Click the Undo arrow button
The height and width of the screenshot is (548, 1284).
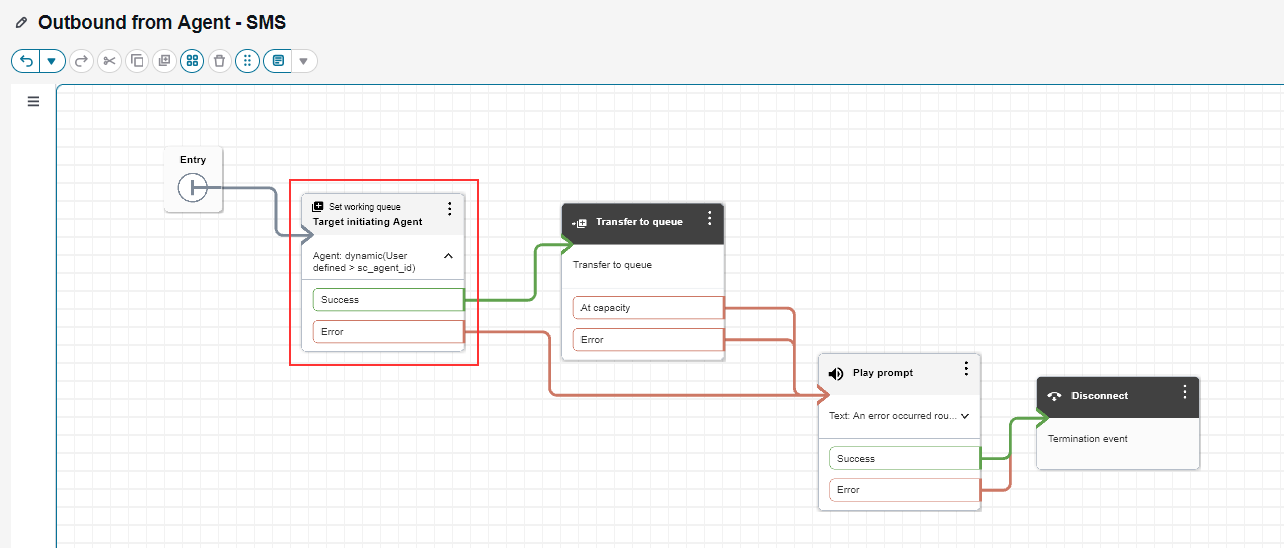(x=27, y=61)
